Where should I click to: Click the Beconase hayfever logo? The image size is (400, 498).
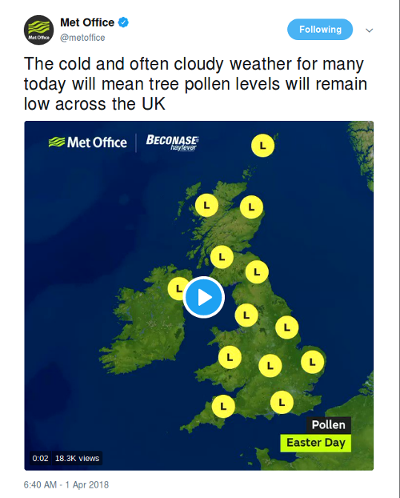coord(172,142)
